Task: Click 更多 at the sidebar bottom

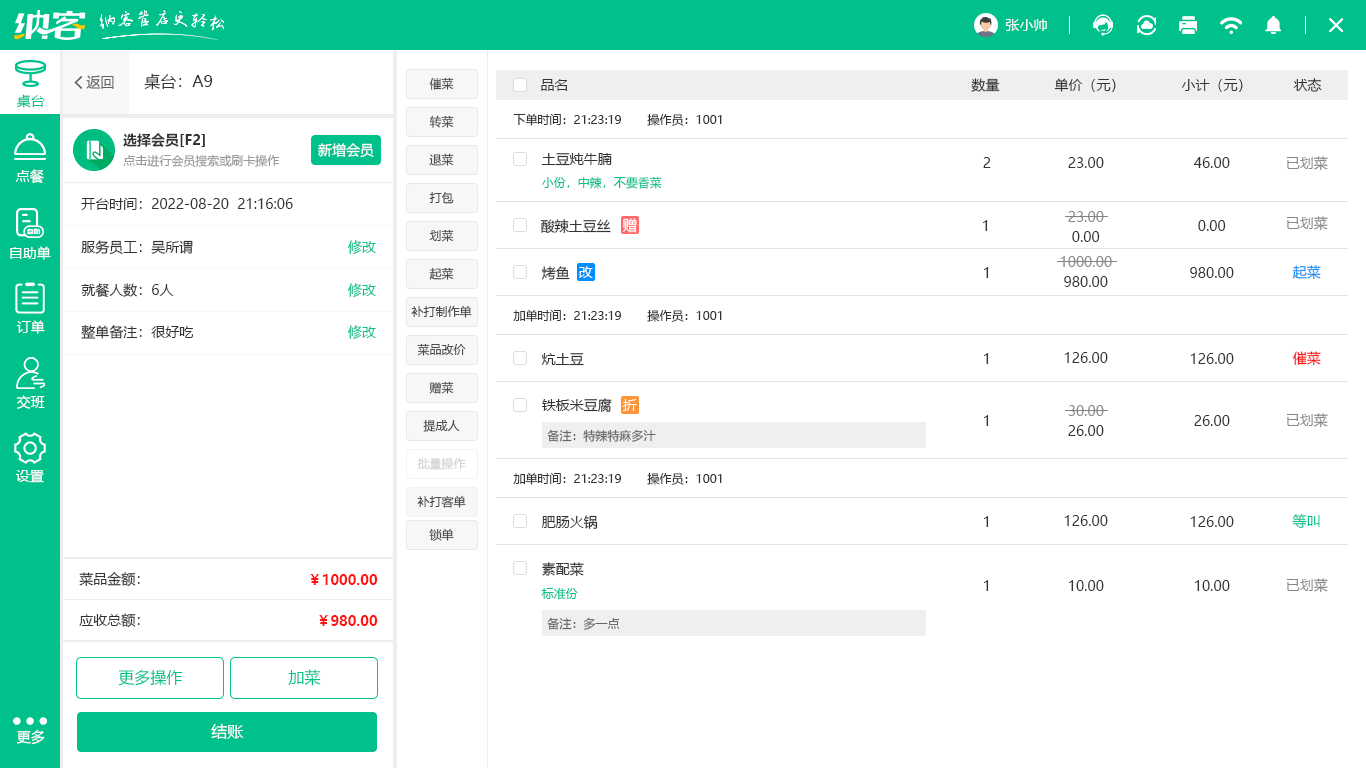Action: pyautogui.click(x=30, y=728)
